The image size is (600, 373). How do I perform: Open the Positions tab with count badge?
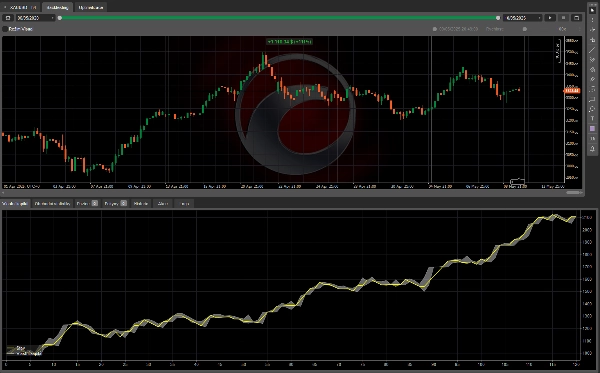point(87,204)
